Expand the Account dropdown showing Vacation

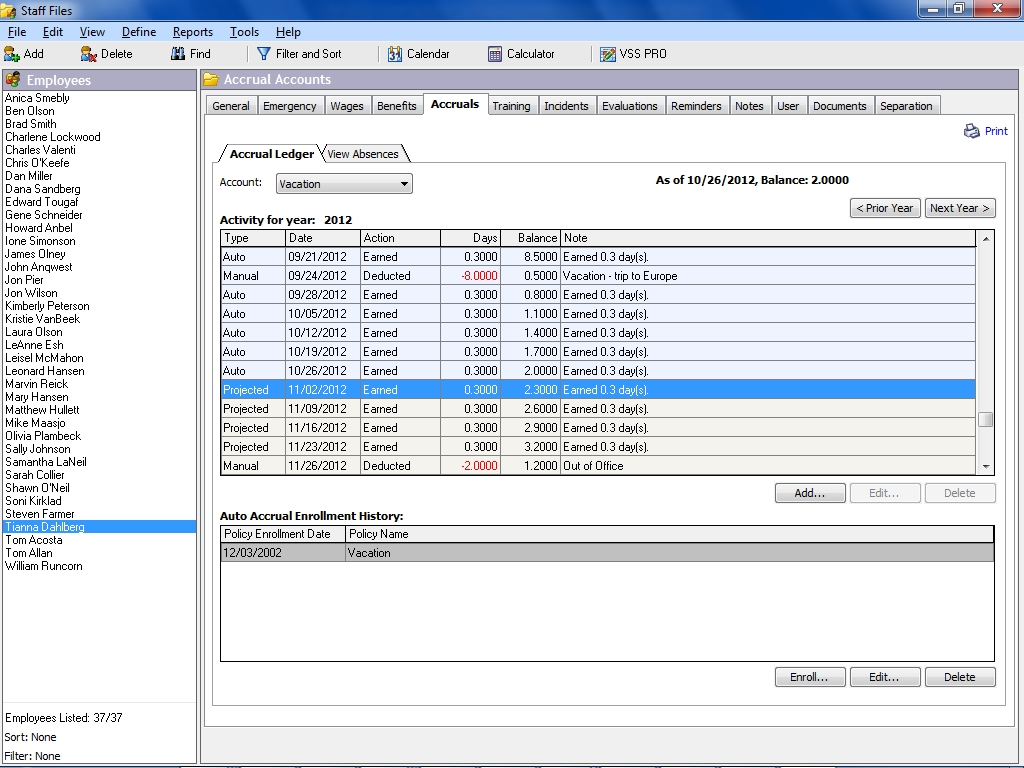404,184
